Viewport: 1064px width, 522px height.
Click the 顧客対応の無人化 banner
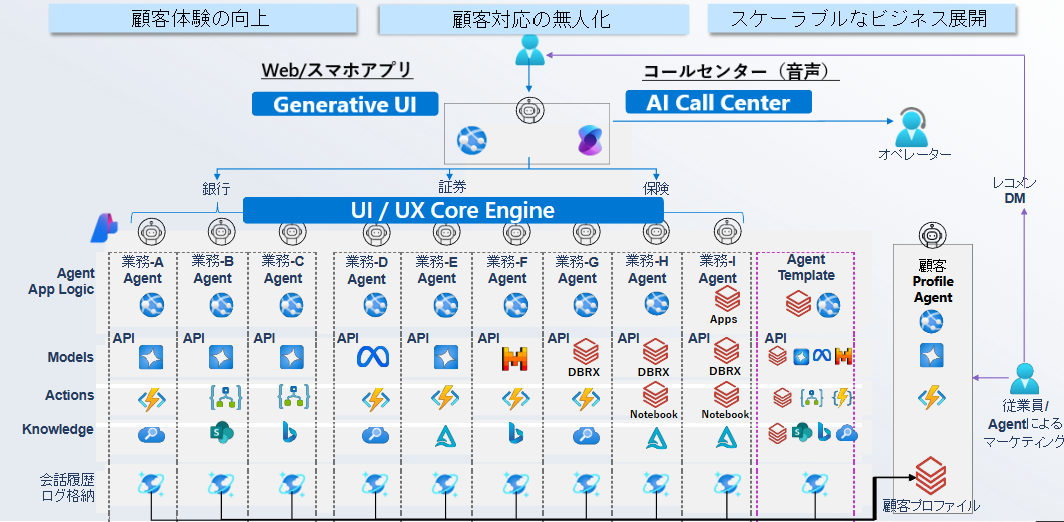533,19
